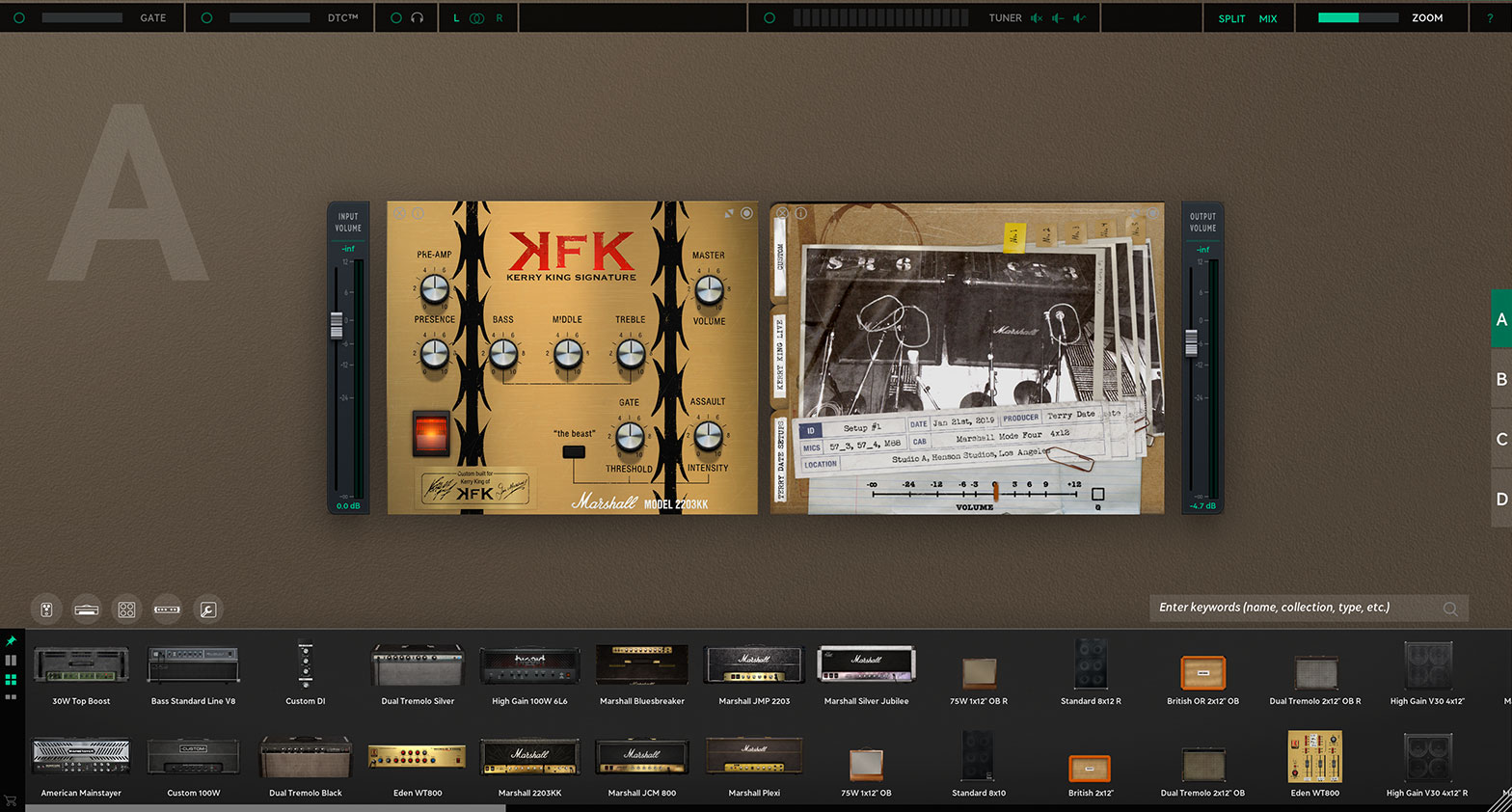The image size is (1512, 812).
Task: Flip the red amp power switch
Action: pyautogui.click(x=431, y=433)
